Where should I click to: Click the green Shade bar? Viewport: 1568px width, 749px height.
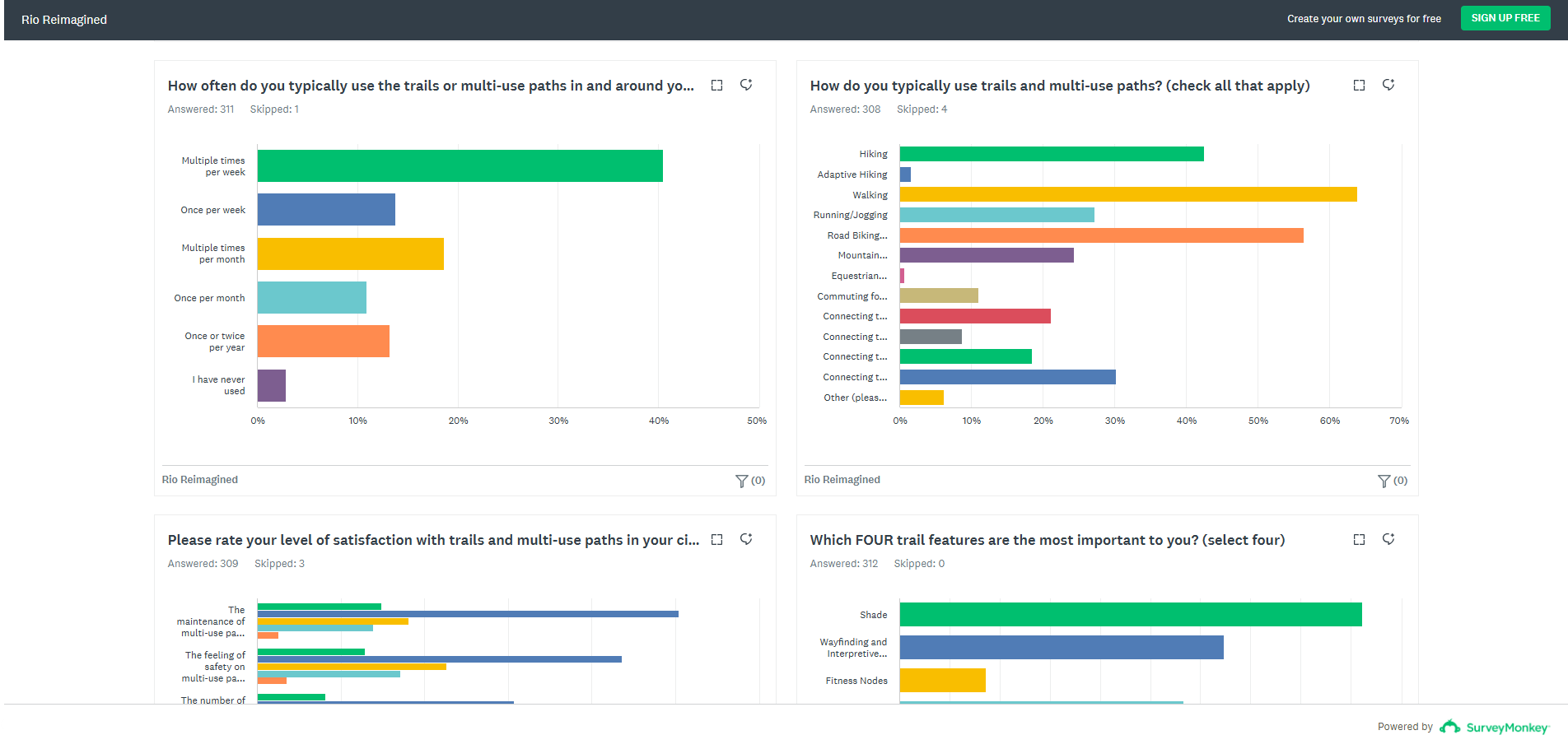click(1131, 614)
